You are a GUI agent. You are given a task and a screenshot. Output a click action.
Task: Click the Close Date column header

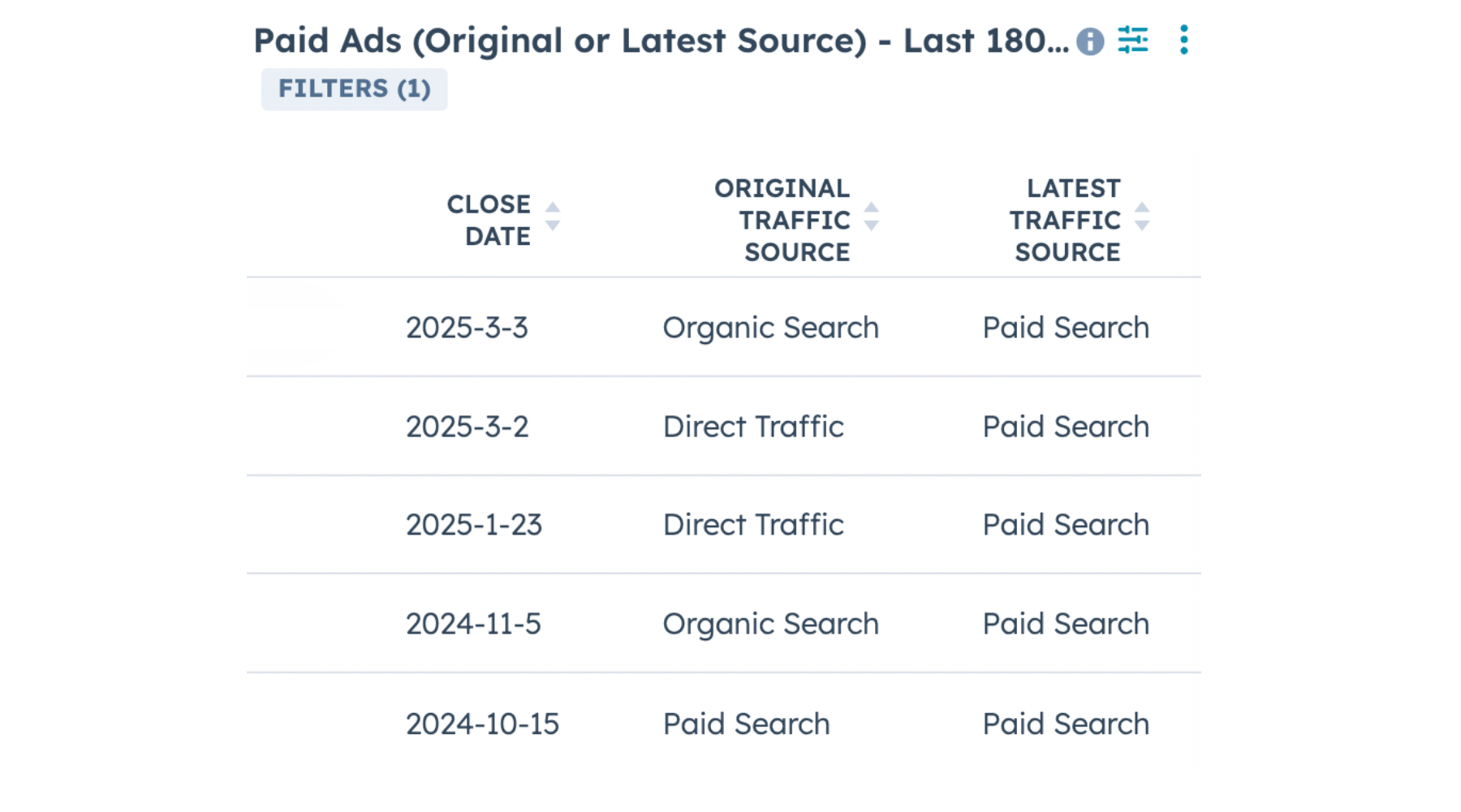489,220
